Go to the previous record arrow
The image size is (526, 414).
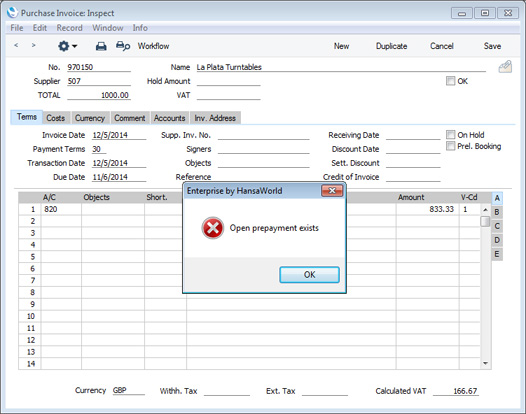(x=16, y=45)
